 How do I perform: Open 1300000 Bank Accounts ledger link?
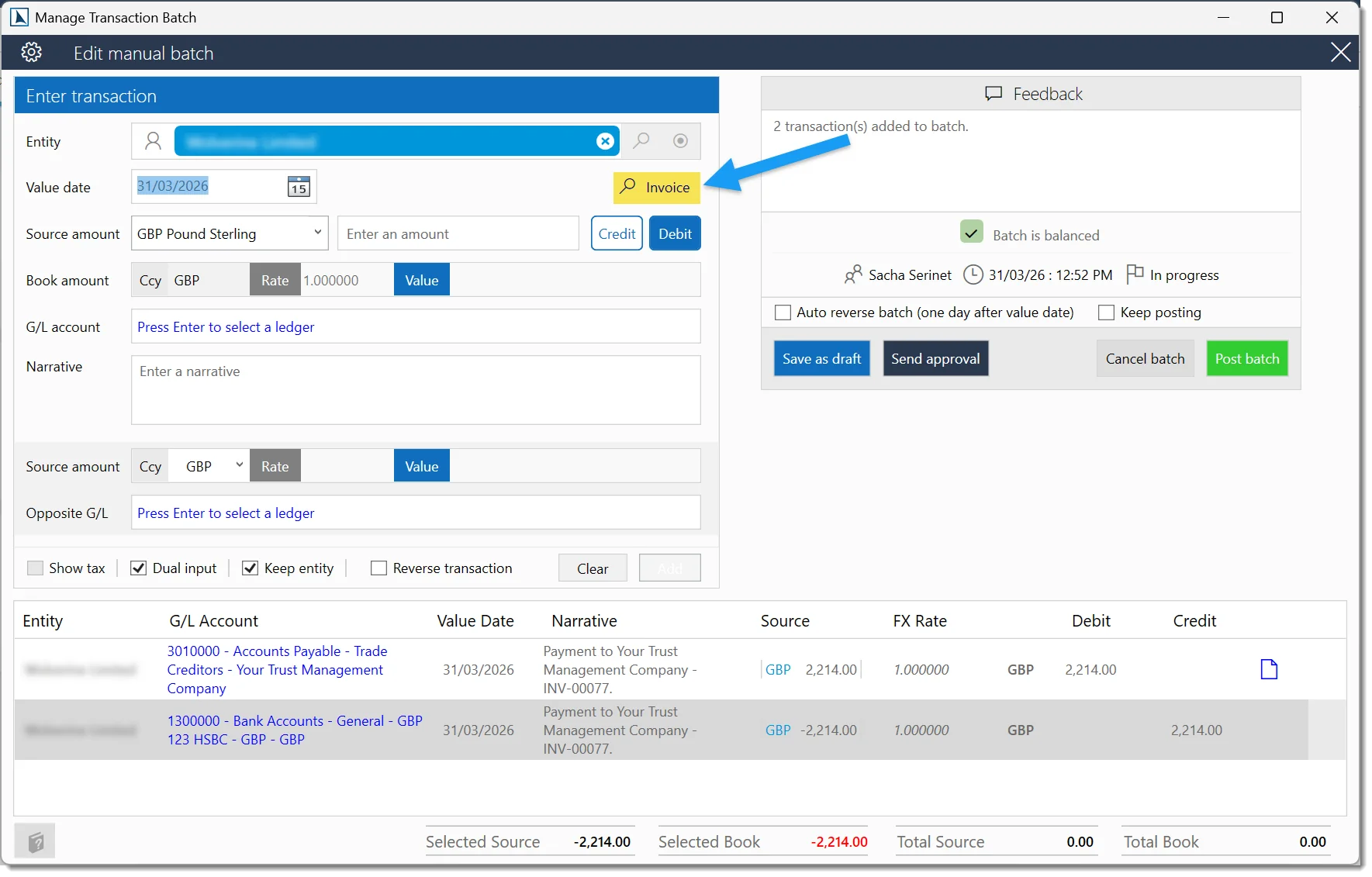pyautogui.click(x=295, y=730)
